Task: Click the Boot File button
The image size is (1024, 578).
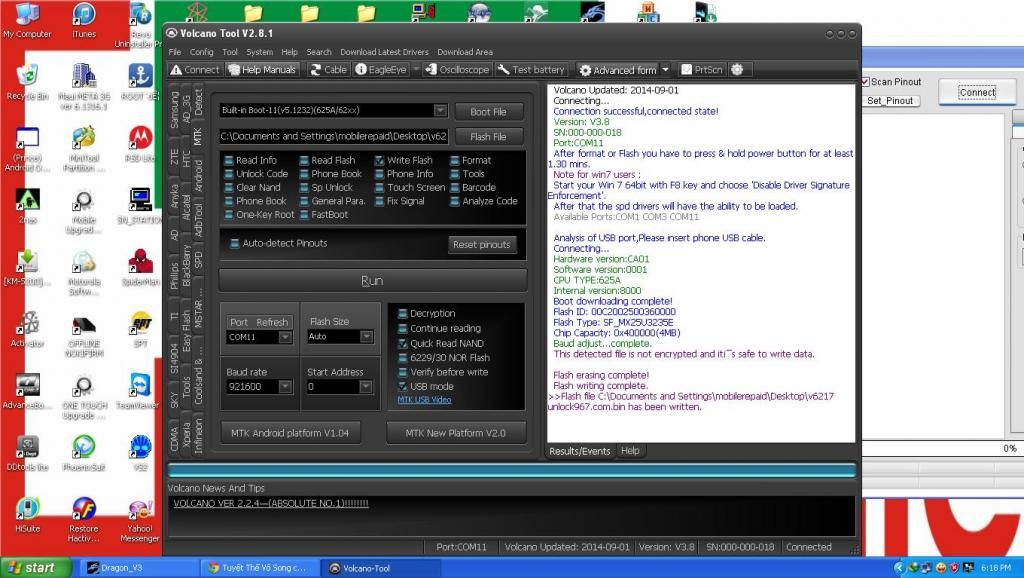Action: pyautogui.click(x=488, y=112)
